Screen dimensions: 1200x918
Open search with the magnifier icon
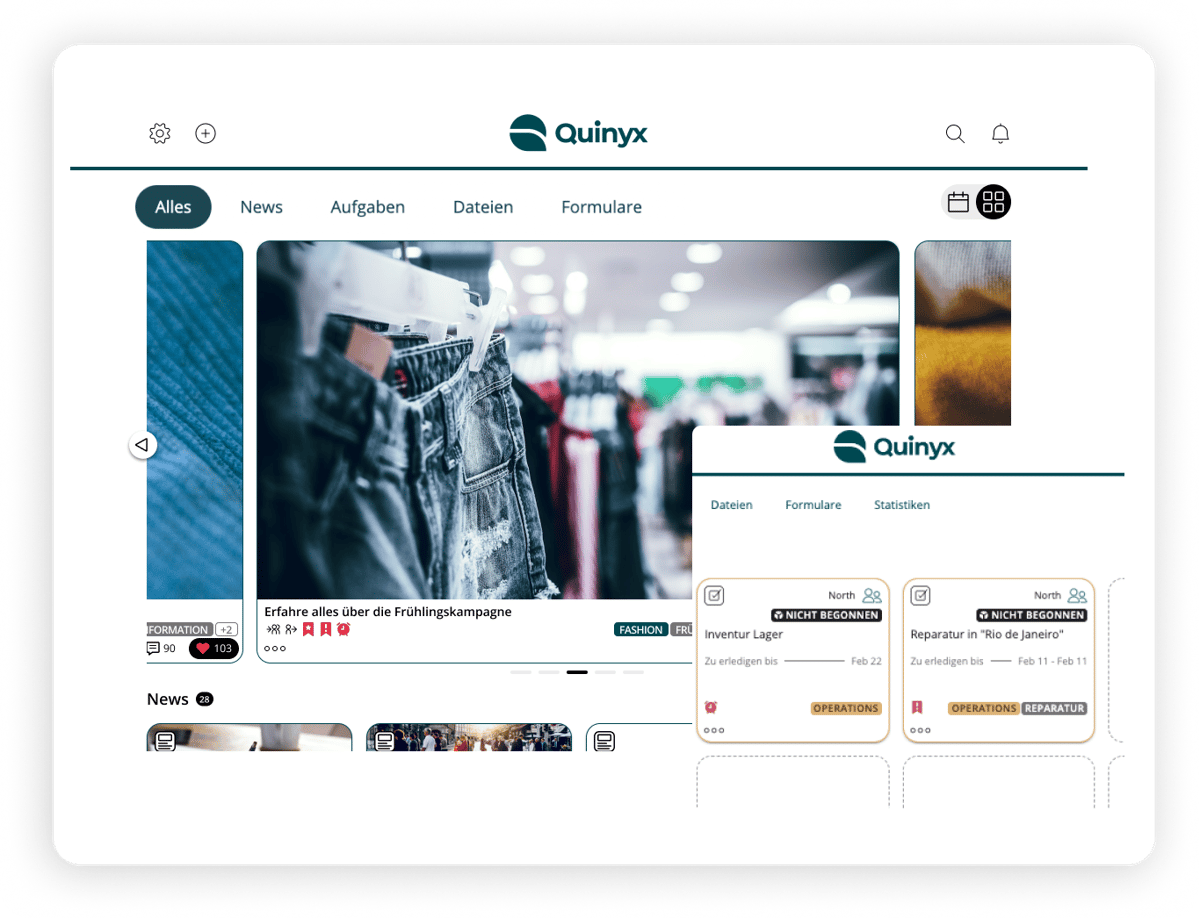tap(955, 134)
